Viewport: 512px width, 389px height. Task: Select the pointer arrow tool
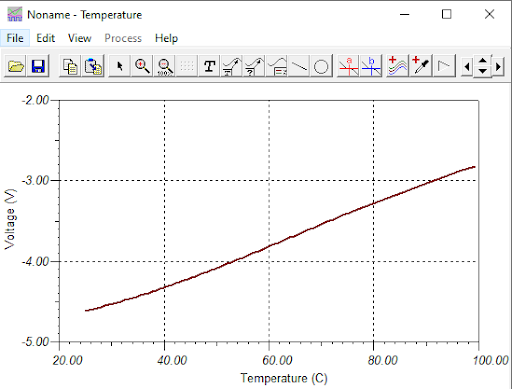point(119,66)
